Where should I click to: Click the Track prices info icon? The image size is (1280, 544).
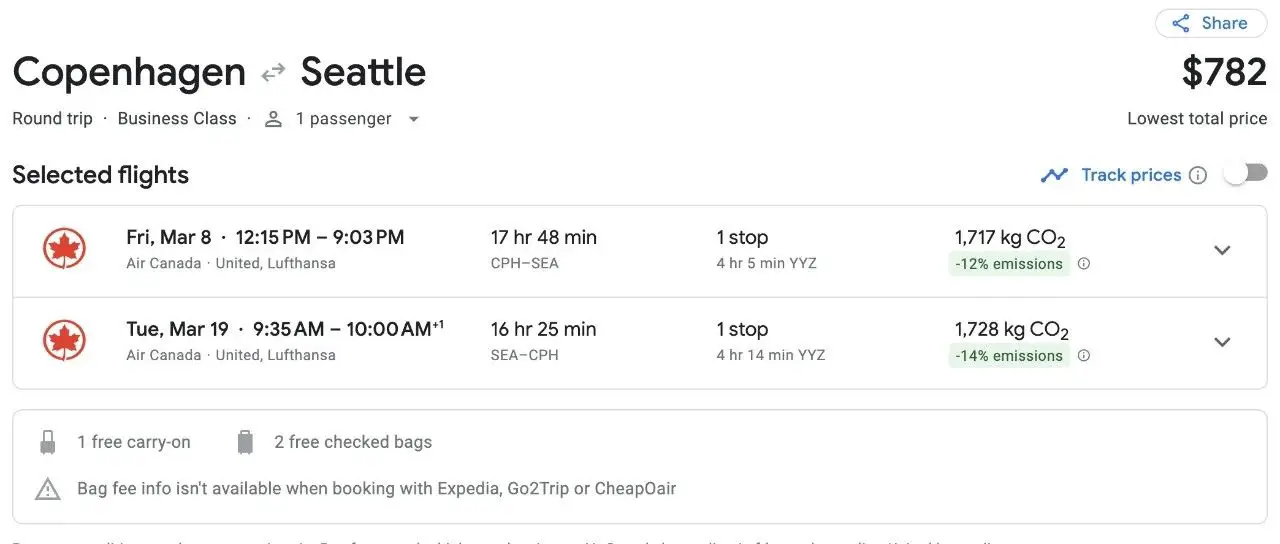(x=1198, y=175)
